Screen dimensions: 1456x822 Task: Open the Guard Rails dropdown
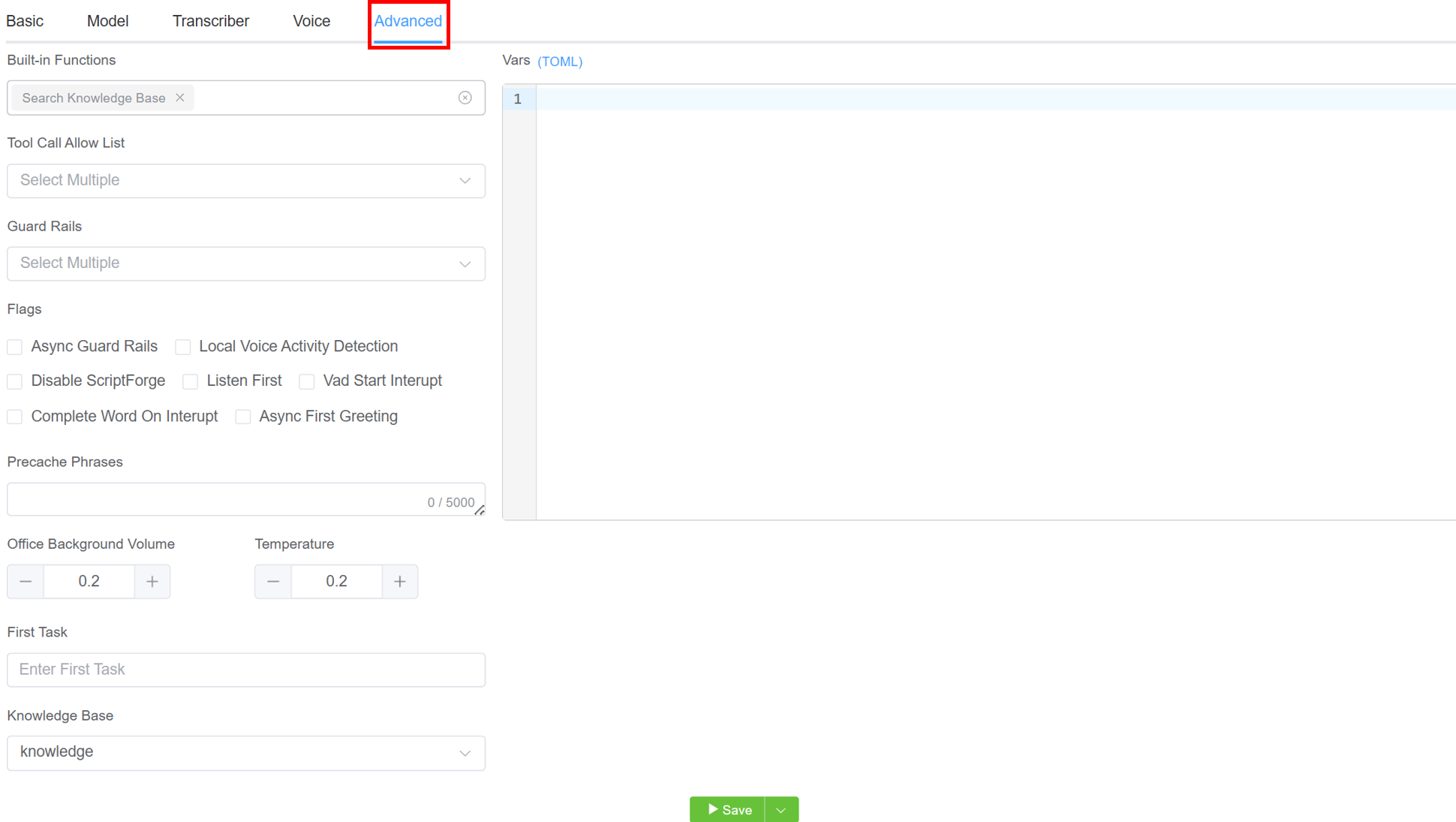pyautogui.click(x=246, y=263)
